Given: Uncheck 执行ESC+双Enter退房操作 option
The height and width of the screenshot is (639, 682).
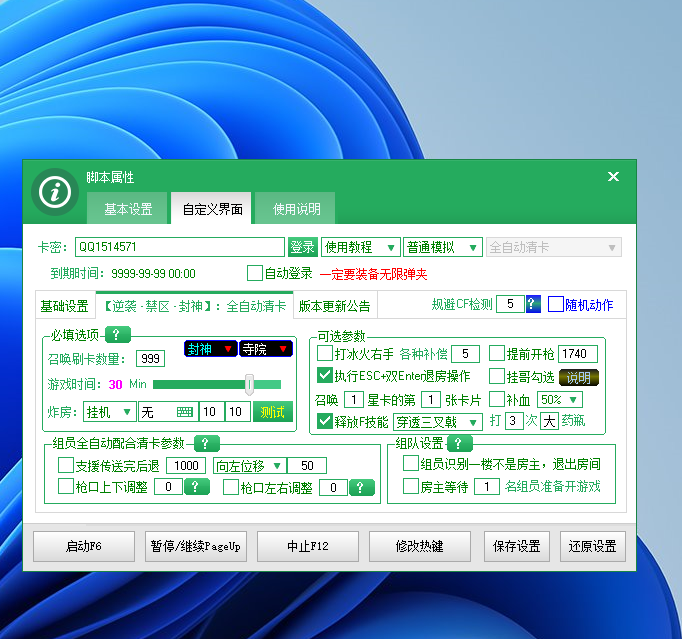Looking at the screenshot, I should tap(325, 376).
